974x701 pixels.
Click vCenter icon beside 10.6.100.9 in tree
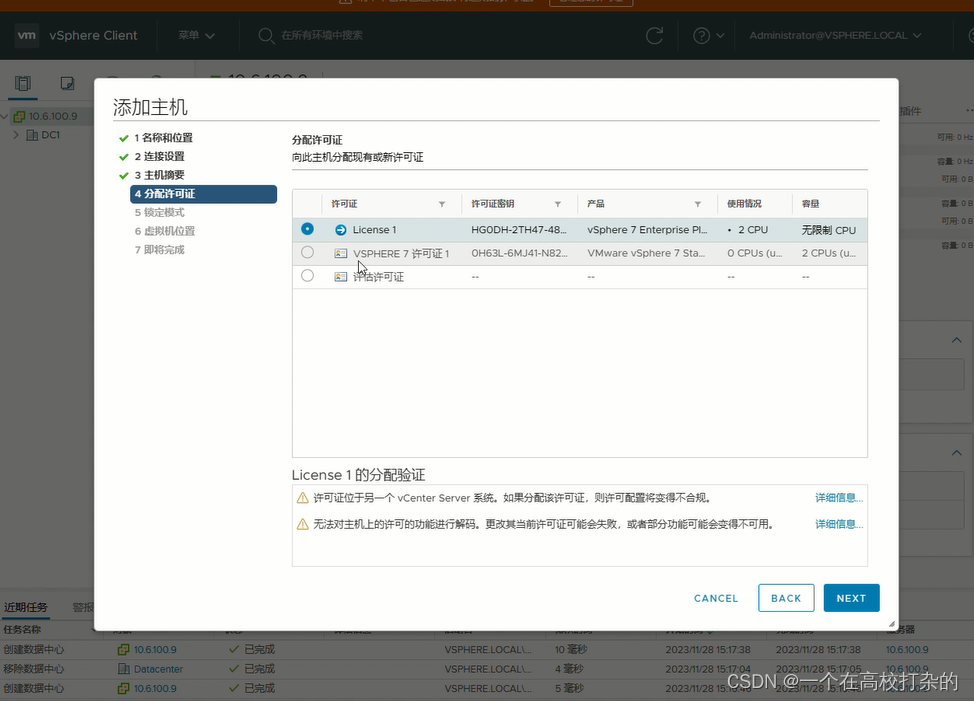19,116
